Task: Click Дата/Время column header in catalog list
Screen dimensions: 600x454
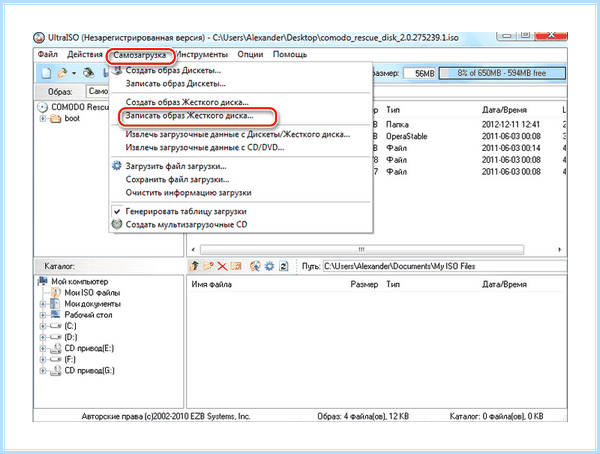Action: 504,284
